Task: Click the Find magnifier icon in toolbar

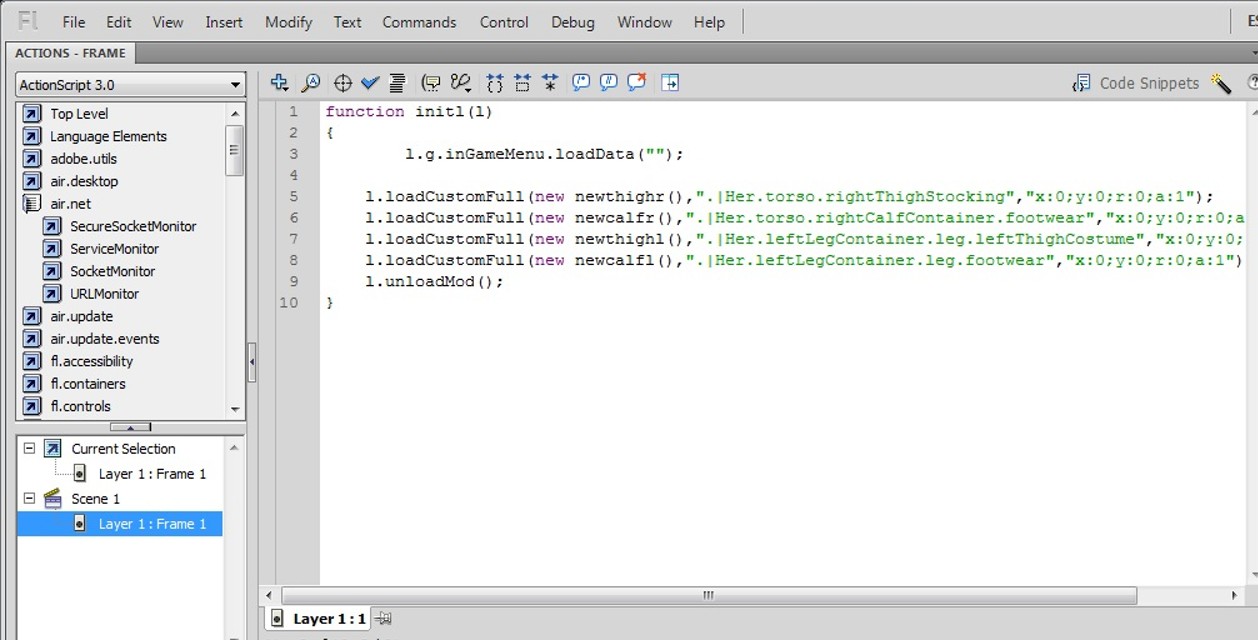Action: pyautogui.click(x=311, y=83)
